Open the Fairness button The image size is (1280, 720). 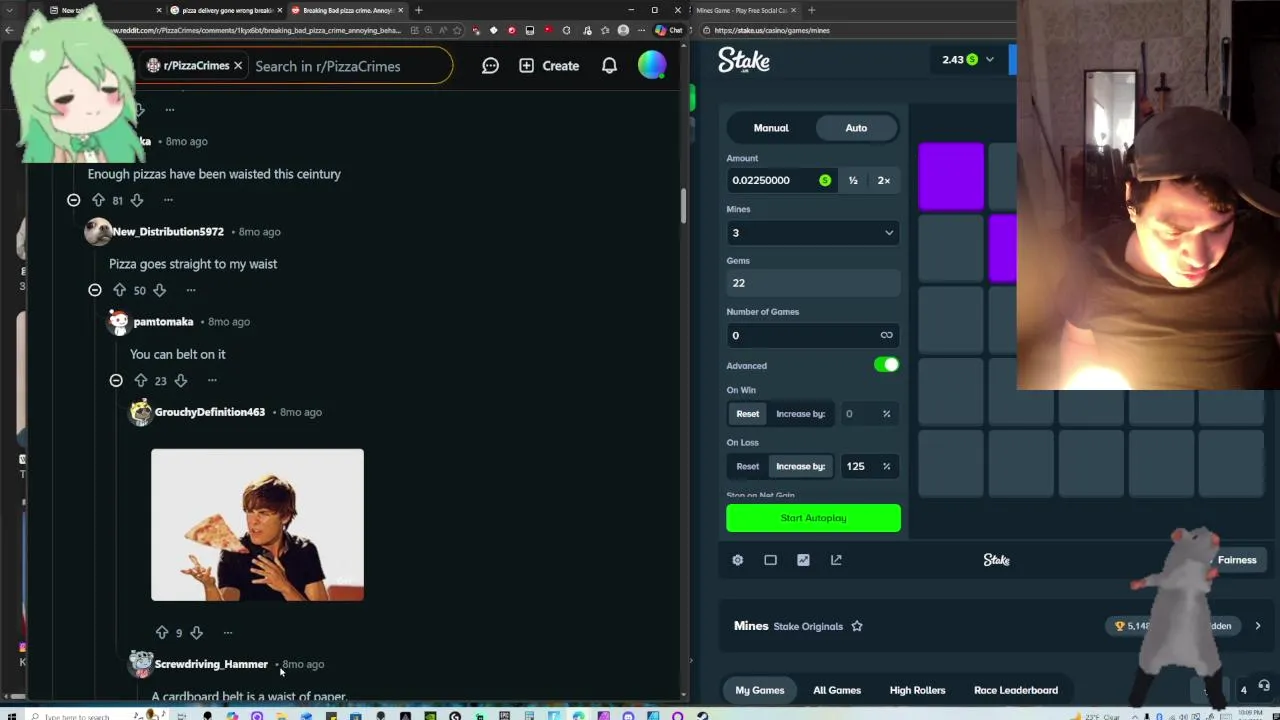tap(1237, 560)
